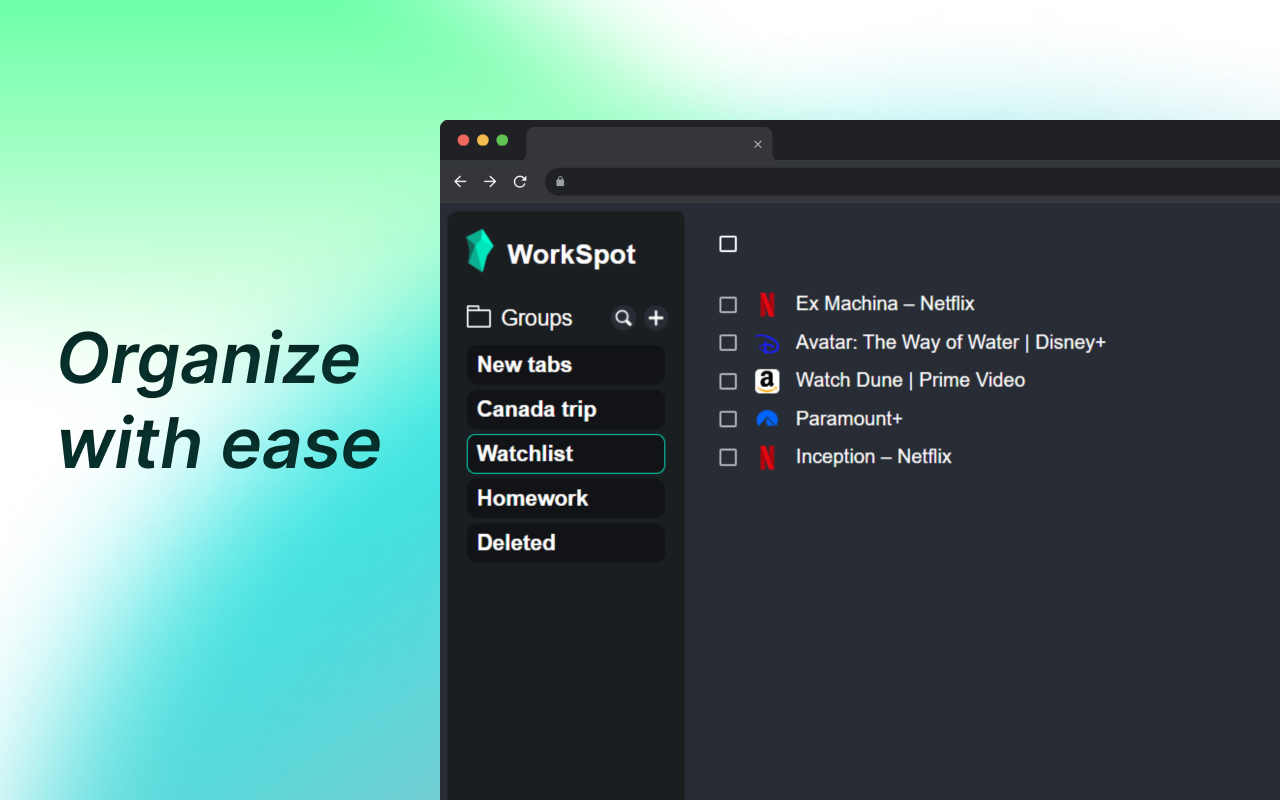Click the Disney+ icon beside Avatar
1280x800 pixels.
point(767,343)
